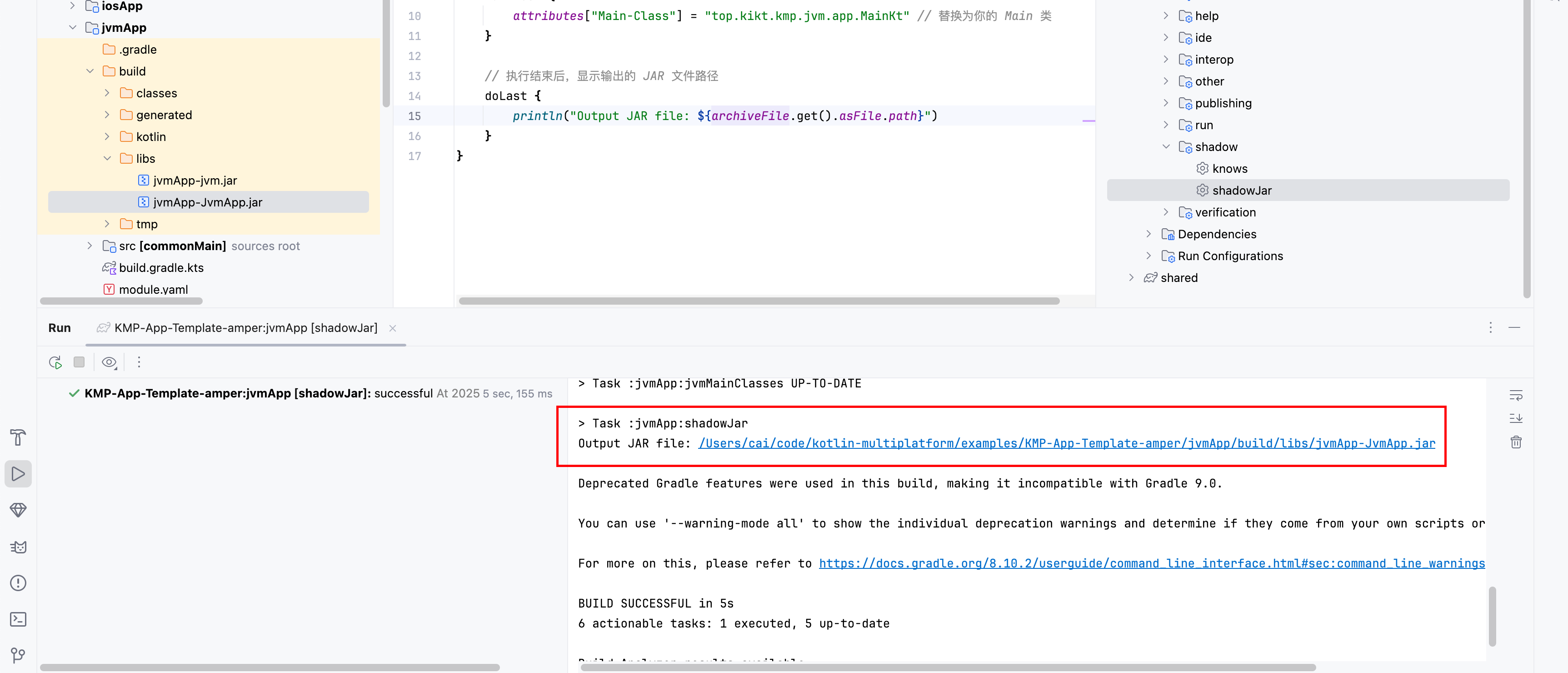1568x673 pixels.
Task: Expand the verification task group
Action: pyautogui.click(x=1166, y=212)
